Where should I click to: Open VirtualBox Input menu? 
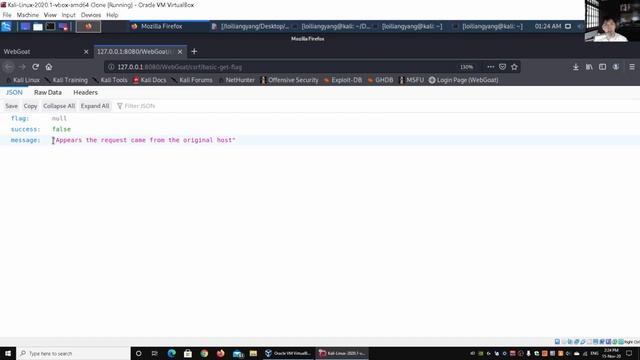pos(69,15)
